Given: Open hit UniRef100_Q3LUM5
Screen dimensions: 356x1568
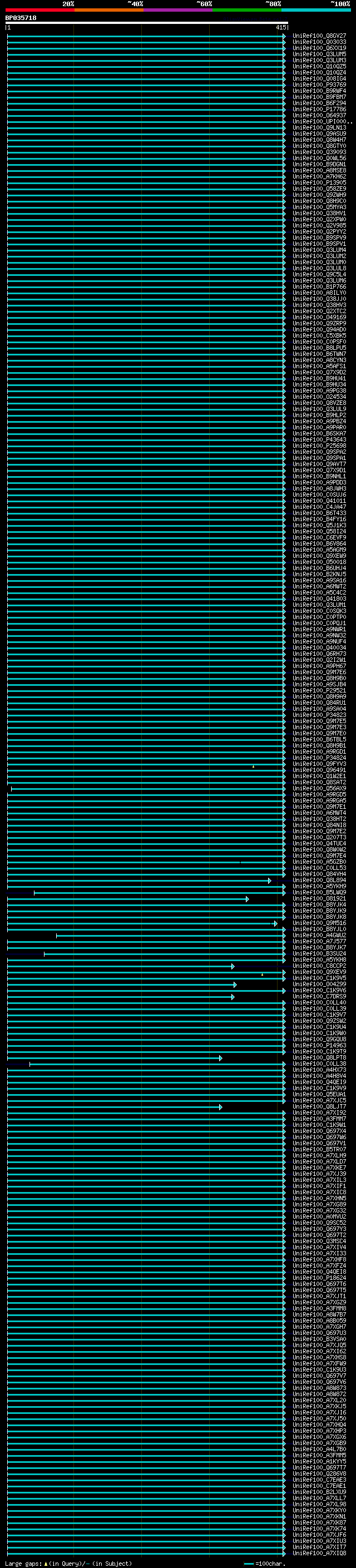Looking at the screenshot, I should (319, 54).
